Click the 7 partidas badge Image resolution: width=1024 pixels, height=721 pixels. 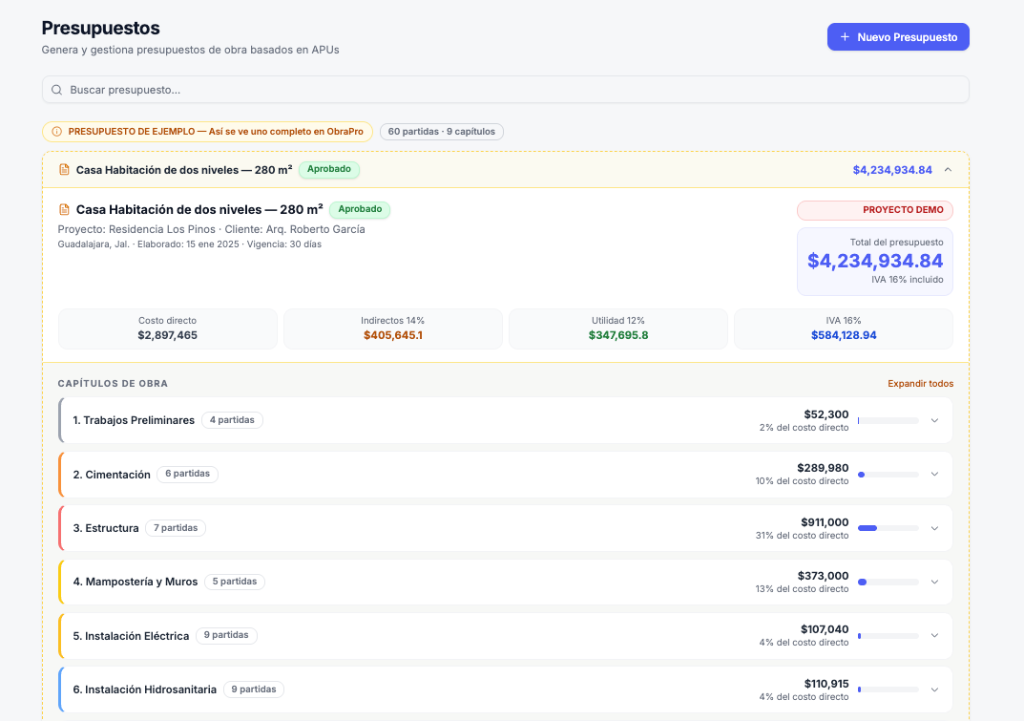pos(176,528)
